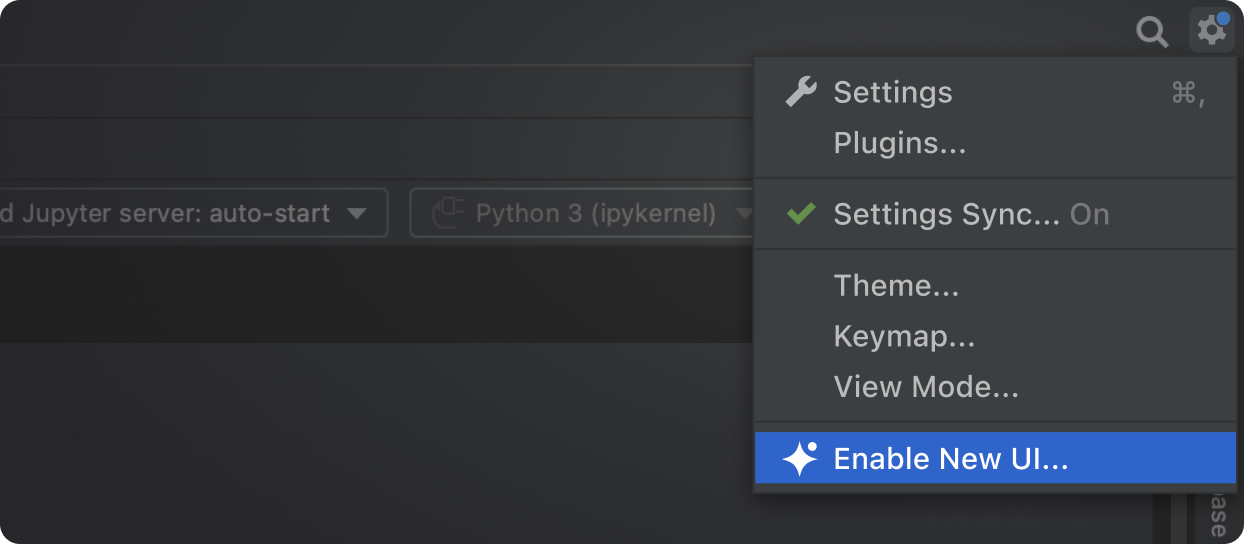The image size is (1244, 544).
Task: Click the green checkmark beside Settings Sync
Action: pos(800,214)
